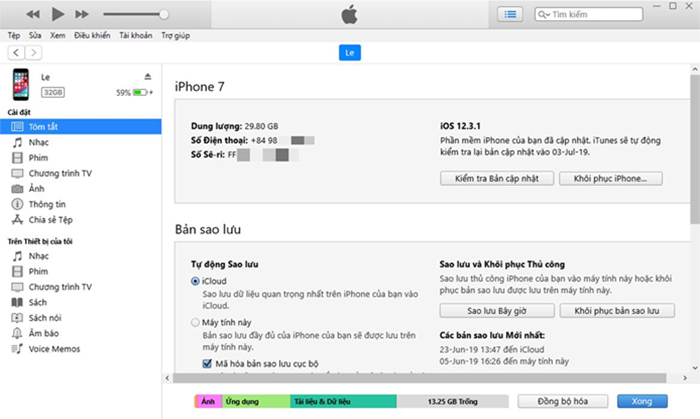This screenshot has height=419, width=700.
Task: Click the Apple logo display
Action: 350,14
